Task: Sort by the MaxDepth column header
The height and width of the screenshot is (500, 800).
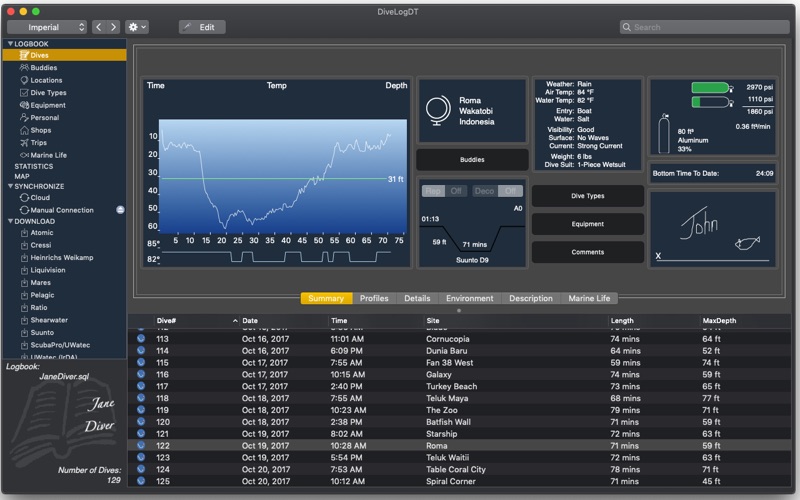Action: point(719,320)
